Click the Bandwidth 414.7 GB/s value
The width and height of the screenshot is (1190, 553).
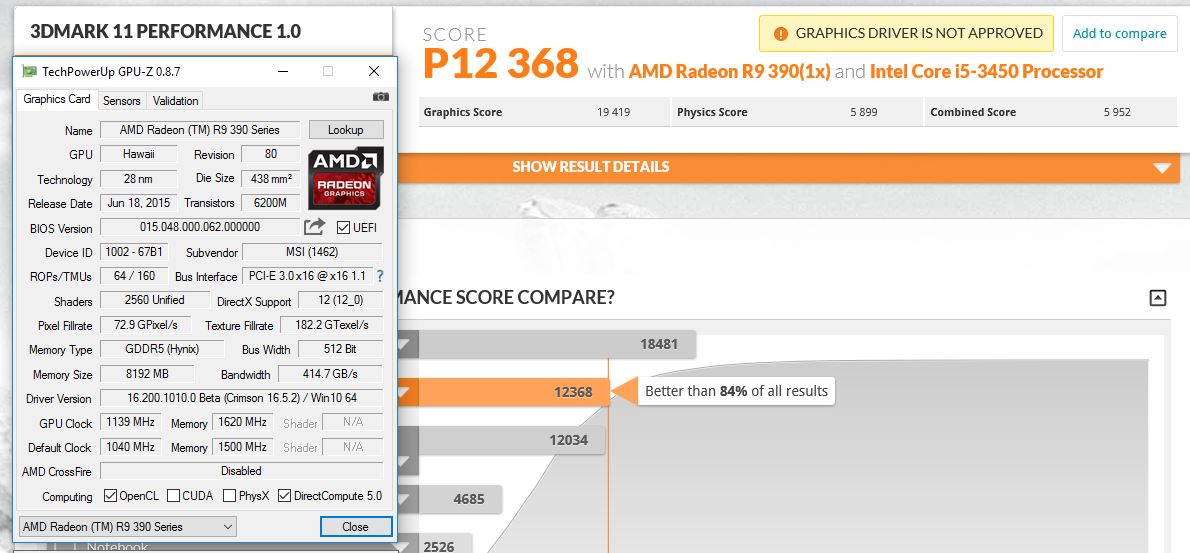330,374
